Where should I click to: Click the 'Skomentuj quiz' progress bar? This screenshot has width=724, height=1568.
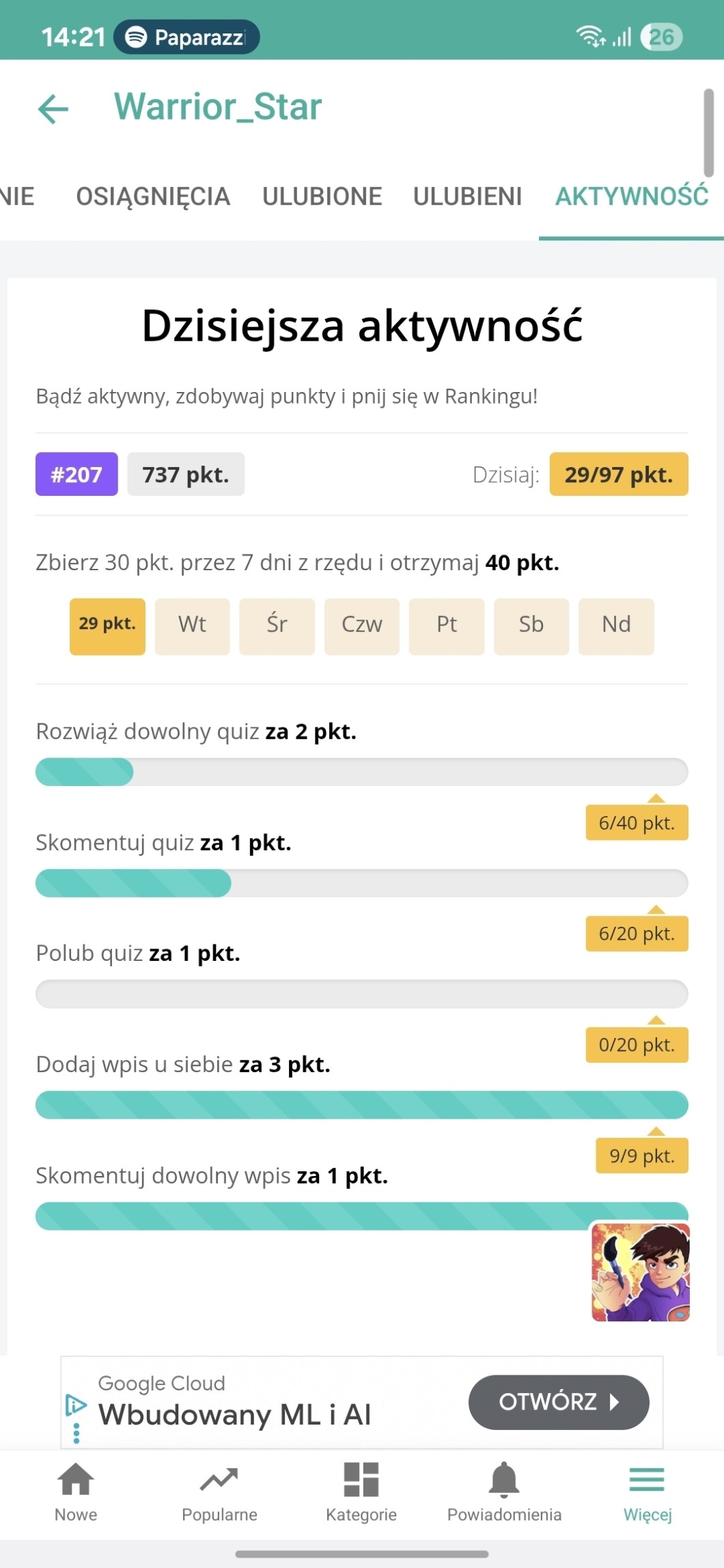click(x=361, y=883)
